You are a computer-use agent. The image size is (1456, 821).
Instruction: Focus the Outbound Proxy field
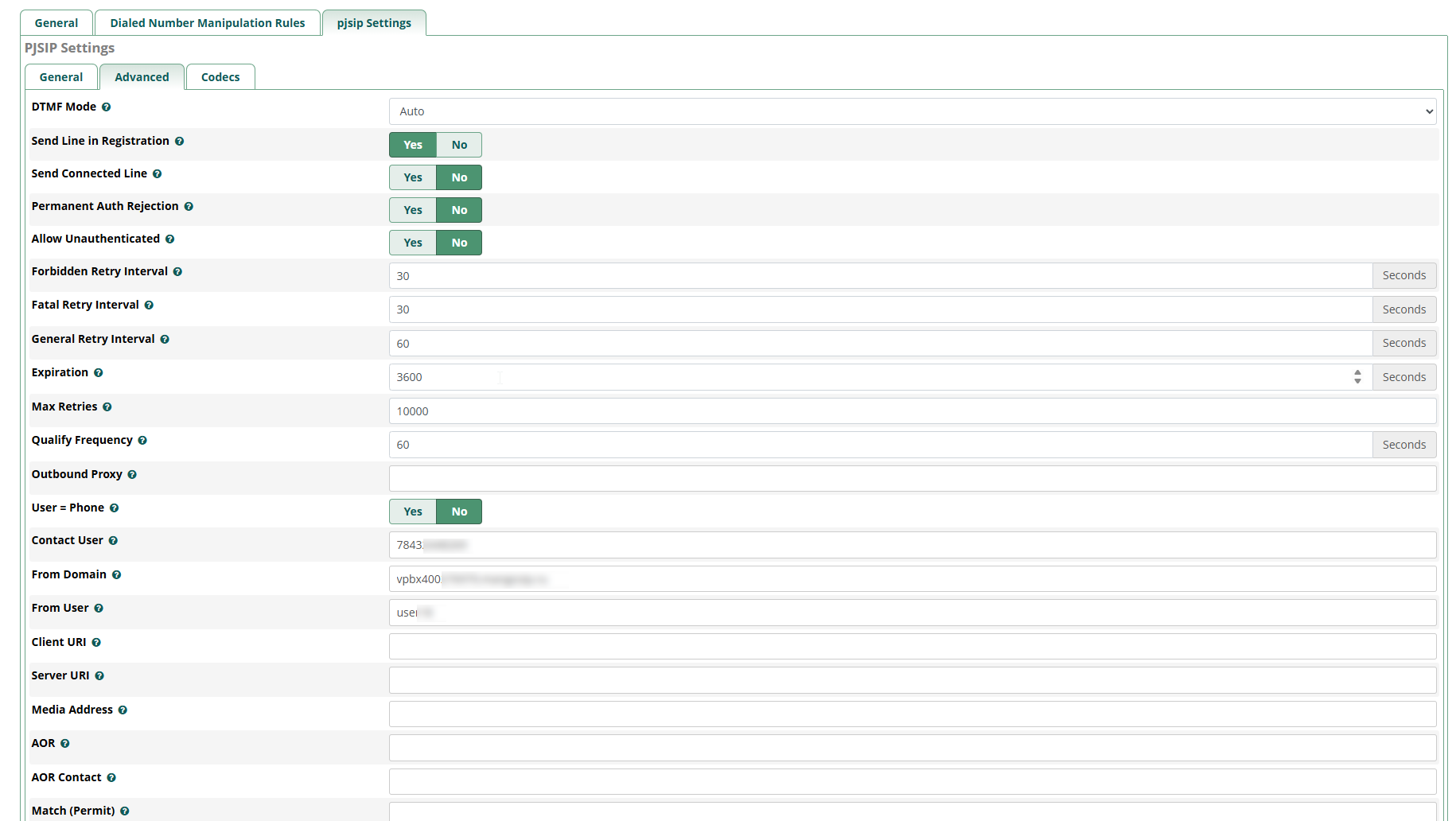(x=913, y=479)
